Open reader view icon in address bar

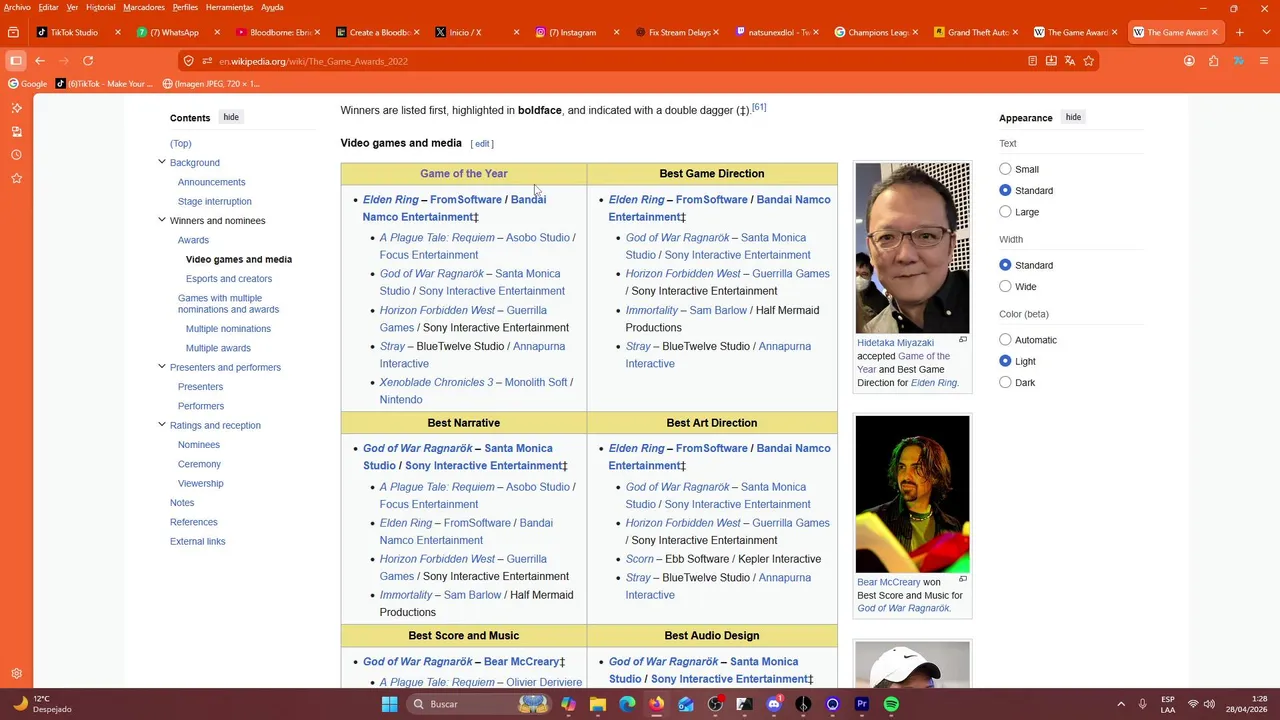1032,61
